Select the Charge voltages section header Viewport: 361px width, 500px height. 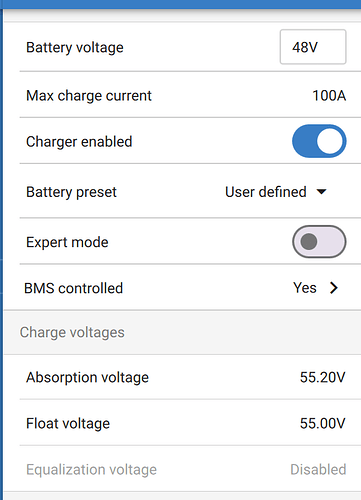click(x=72, y=332)
